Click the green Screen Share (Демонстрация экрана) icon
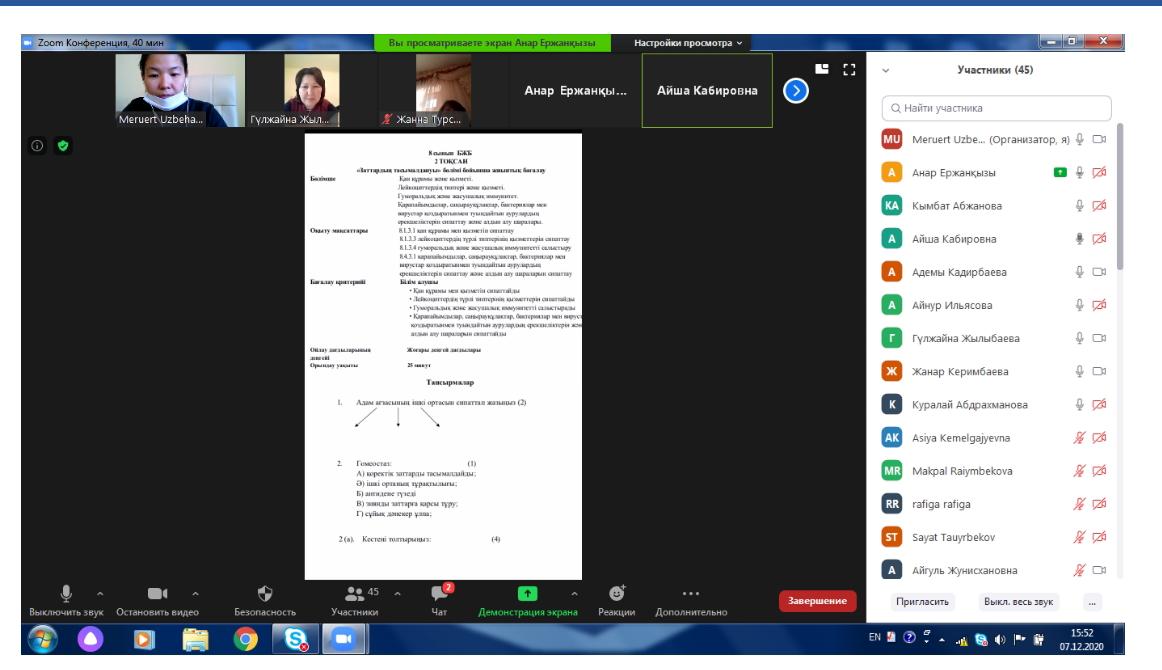Viewport: 1162px width, 670px height. click(526, 593)
